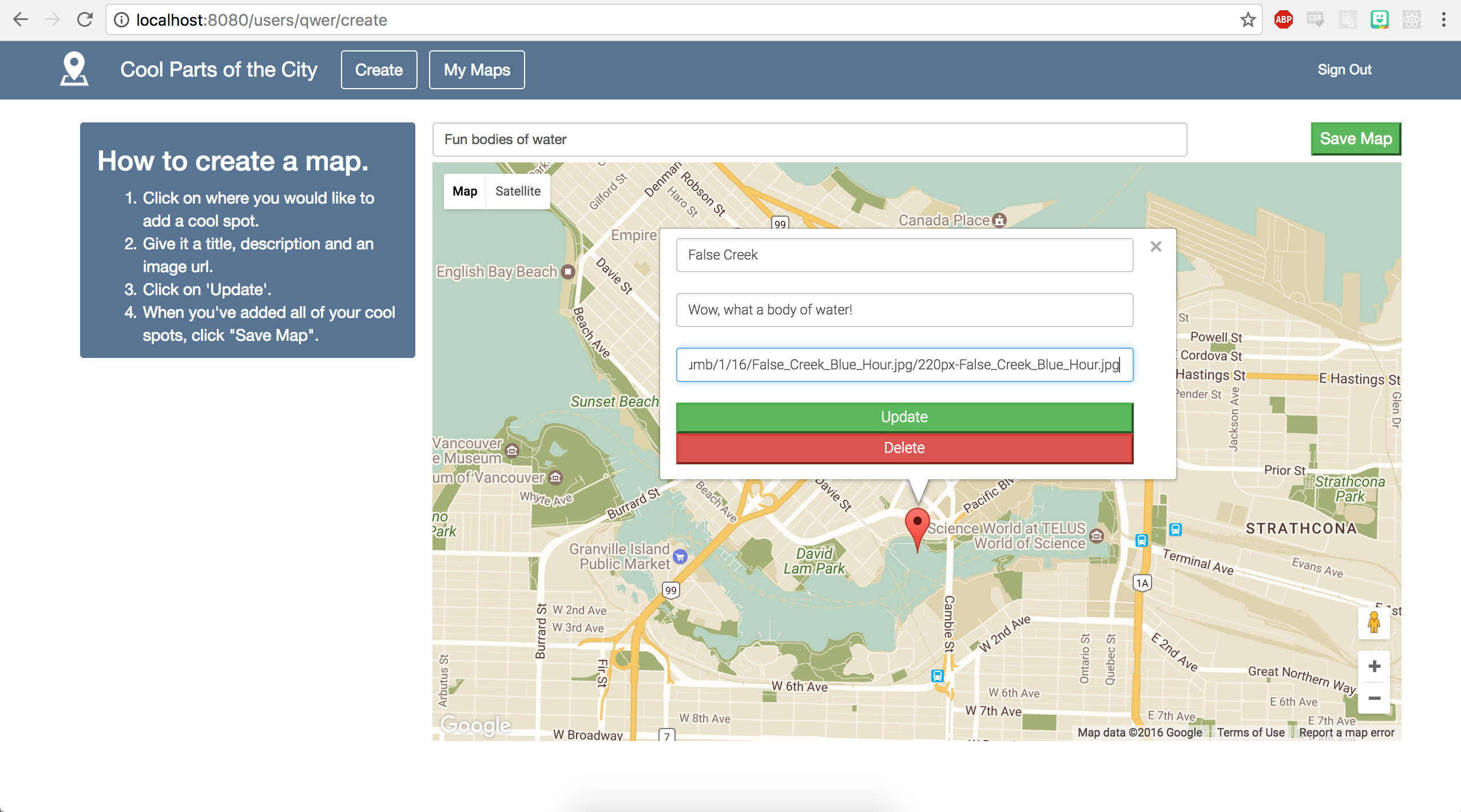This screenshot has height=812, width=1461.
Task: Open the Chrome three-dot menu
Action: 1443,20
